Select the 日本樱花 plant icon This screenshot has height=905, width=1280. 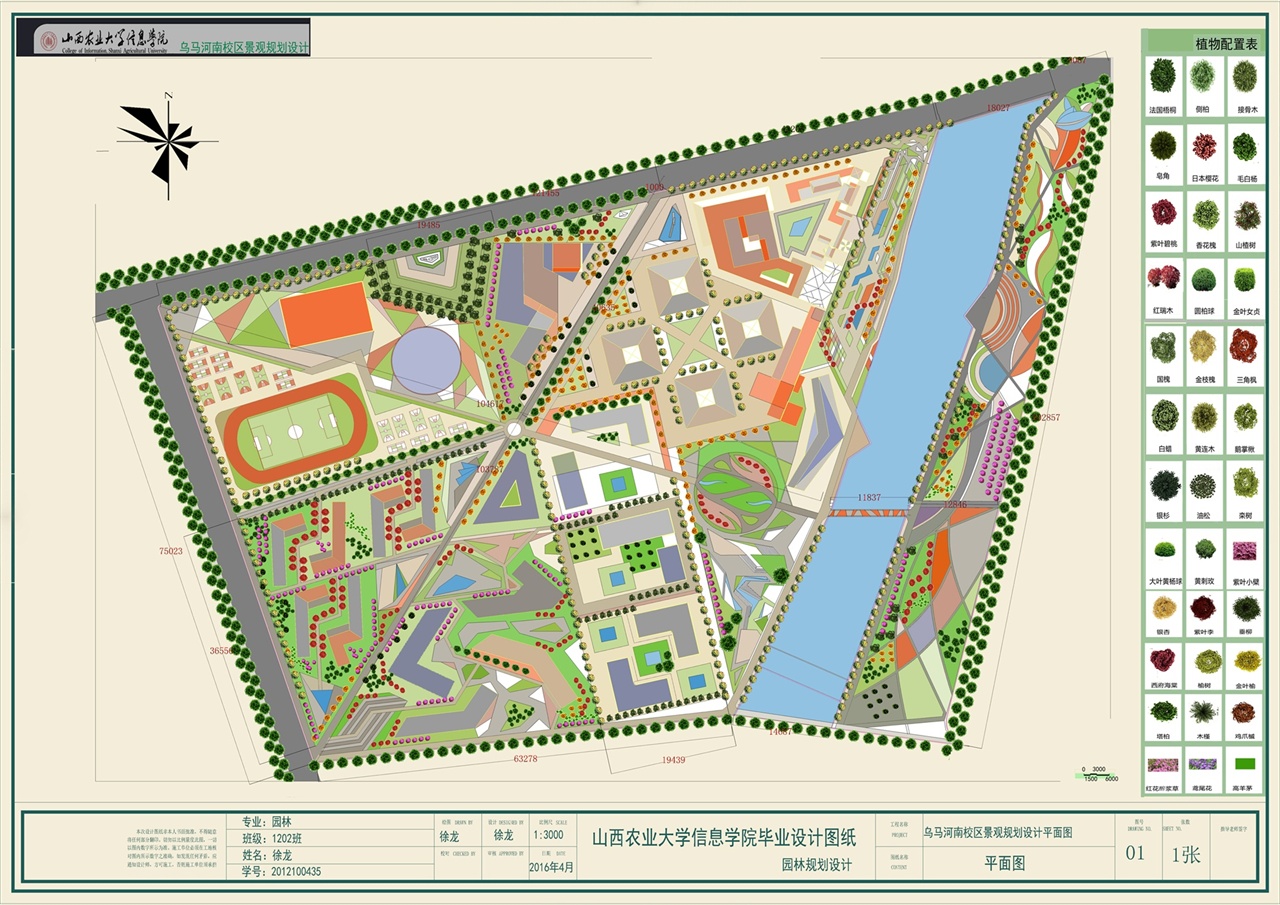coord(1204,146)
